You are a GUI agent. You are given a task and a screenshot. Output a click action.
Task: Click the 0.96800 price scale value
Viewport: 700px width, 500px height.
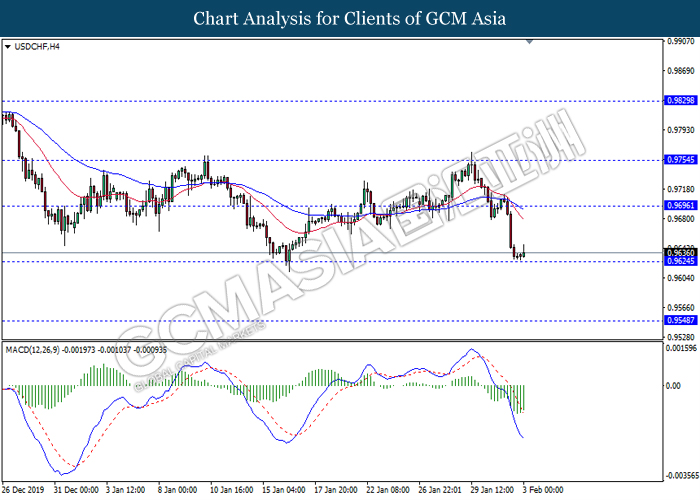[681, 219]
